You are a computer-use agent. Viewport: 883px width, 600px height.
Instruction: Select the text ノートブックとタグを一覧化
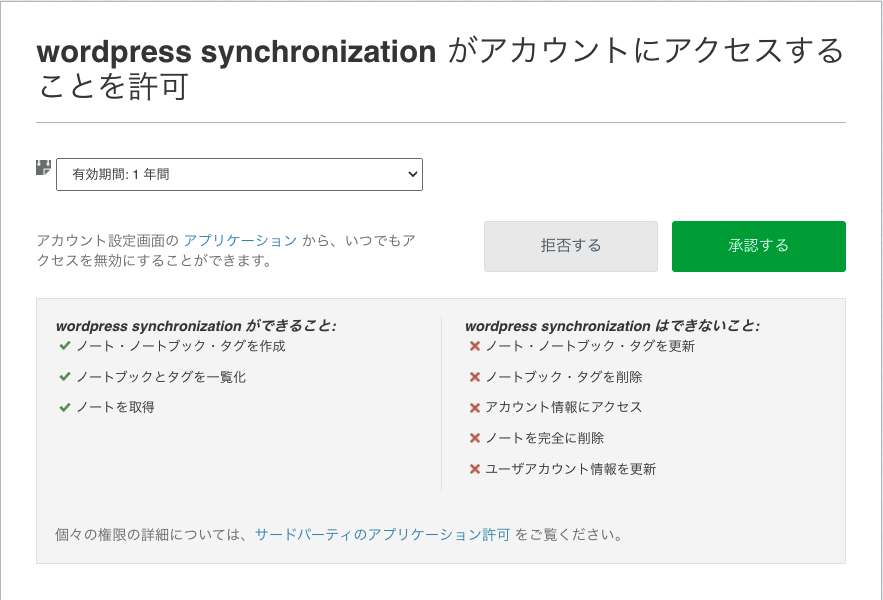[161, 377]
